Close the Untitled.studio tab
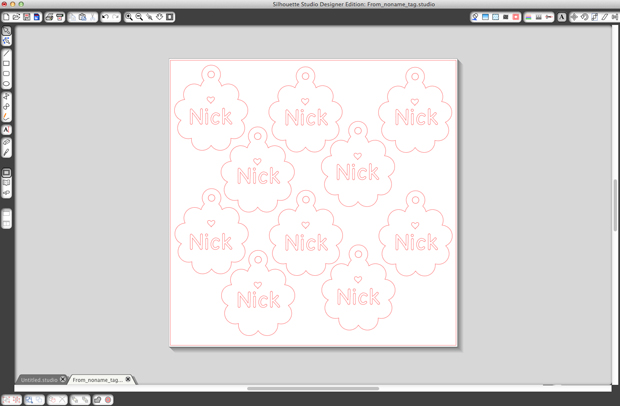 coord(62,379)
